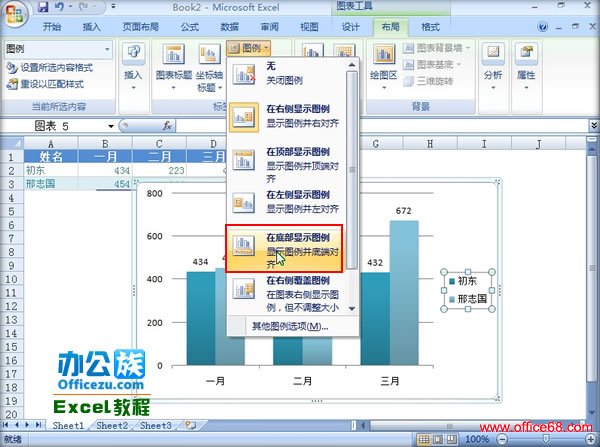Click the formula bar input field
Screen dimensions: 600x447
click(x=382, y=126)
